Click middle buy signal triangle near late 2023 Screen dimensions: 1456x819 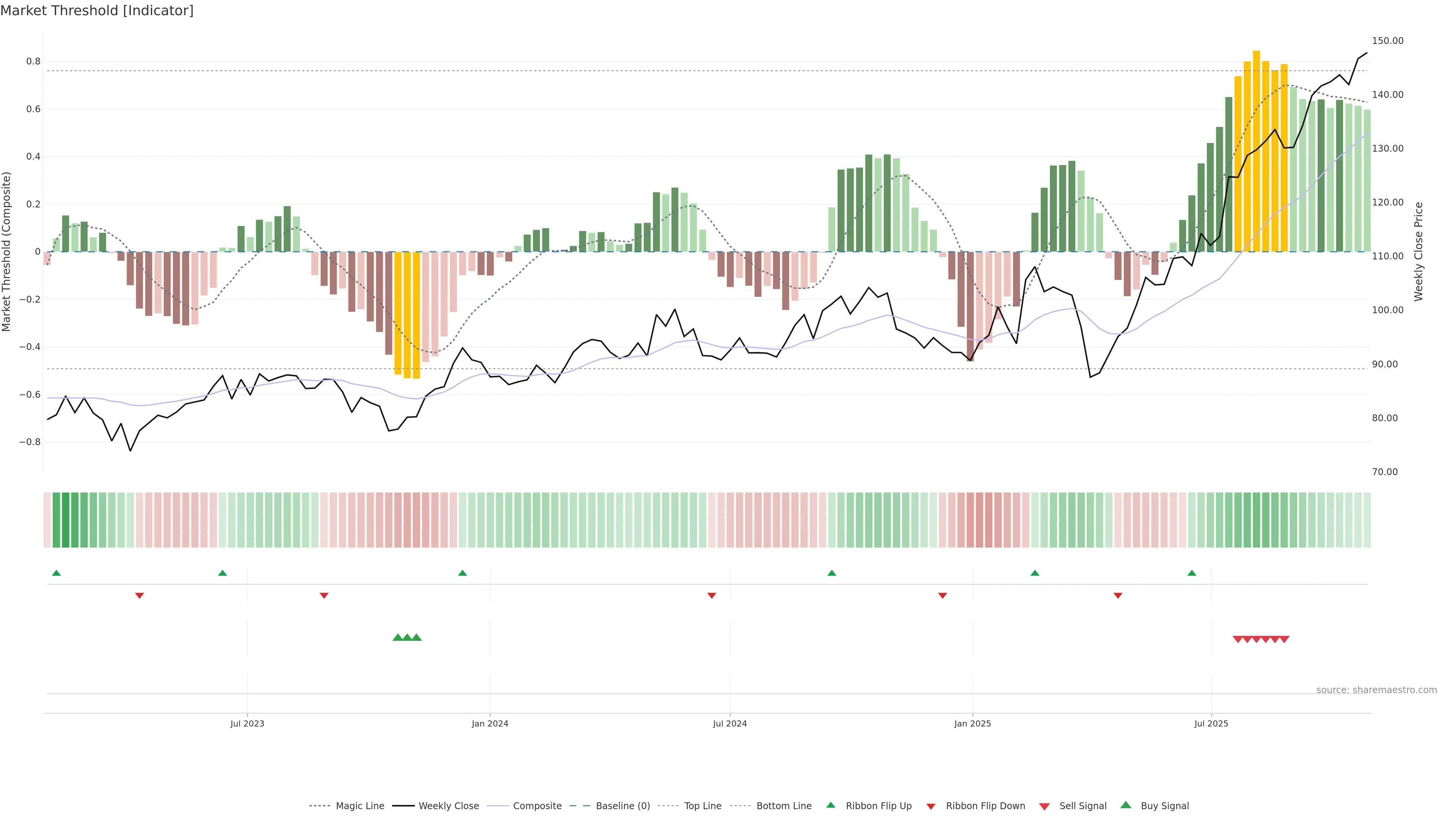[407, 637]
